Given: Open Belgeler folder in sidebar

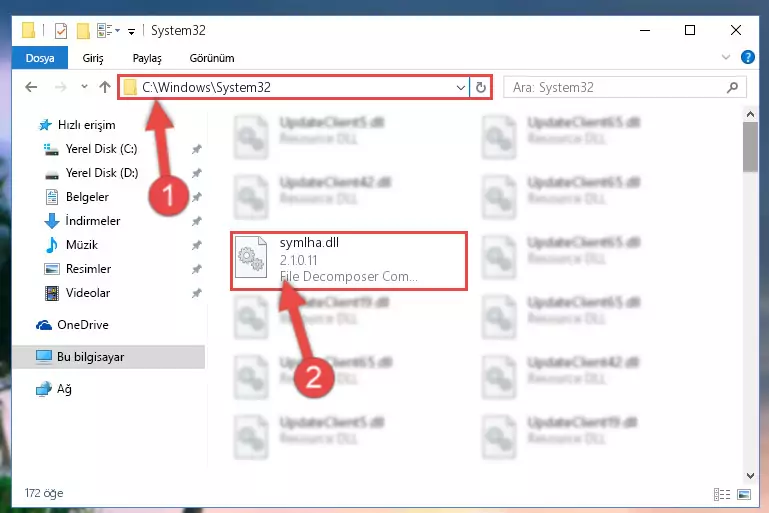Looking at the screenshot, I should 87,197.
